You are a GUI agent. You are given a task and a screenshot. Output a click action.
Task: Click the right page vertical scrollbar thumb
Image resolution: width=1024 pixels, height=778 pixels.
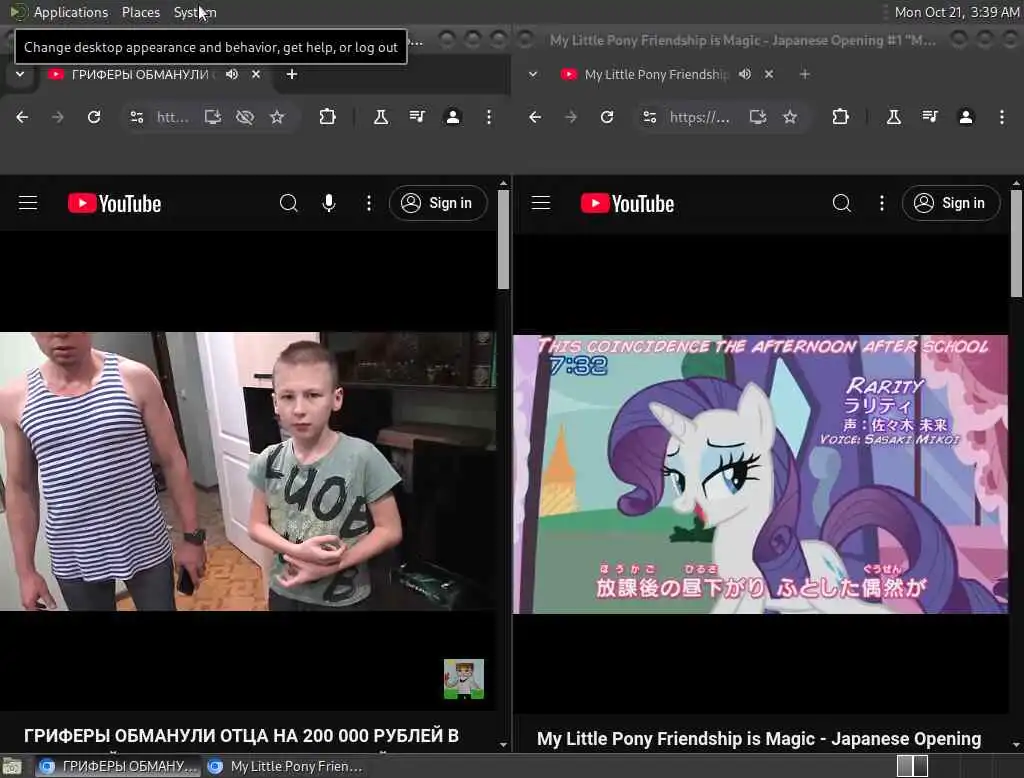[1016, 242]
